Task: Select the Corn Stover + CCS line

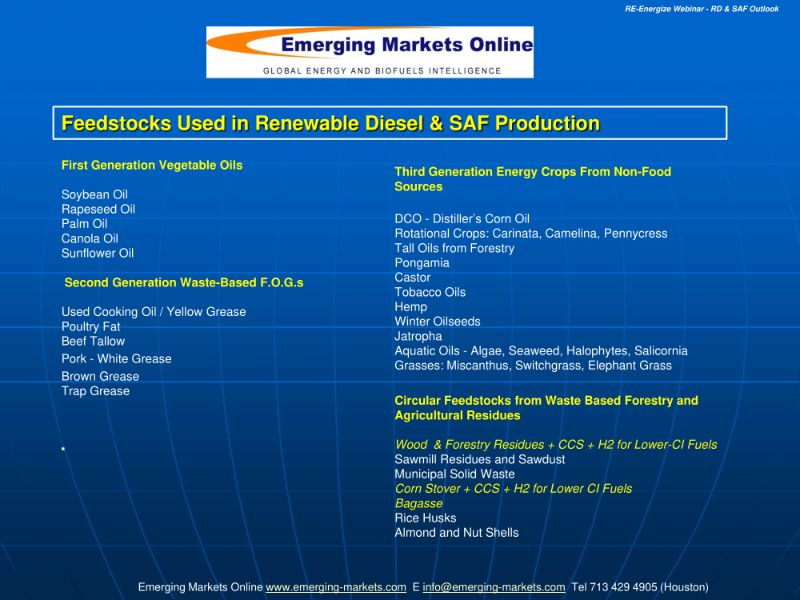Action: (x=513, y=489)
